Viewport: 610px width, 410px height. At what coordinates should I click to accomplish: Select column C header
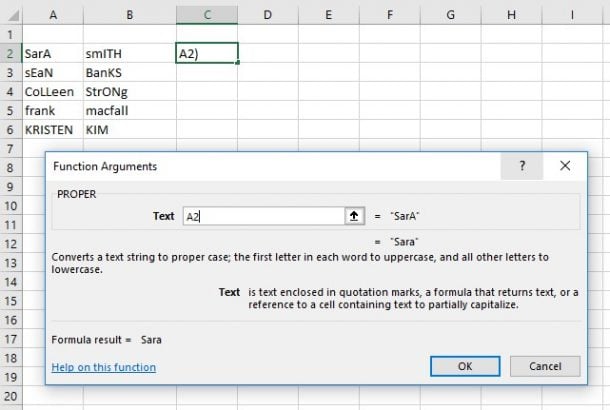(207, 15)
